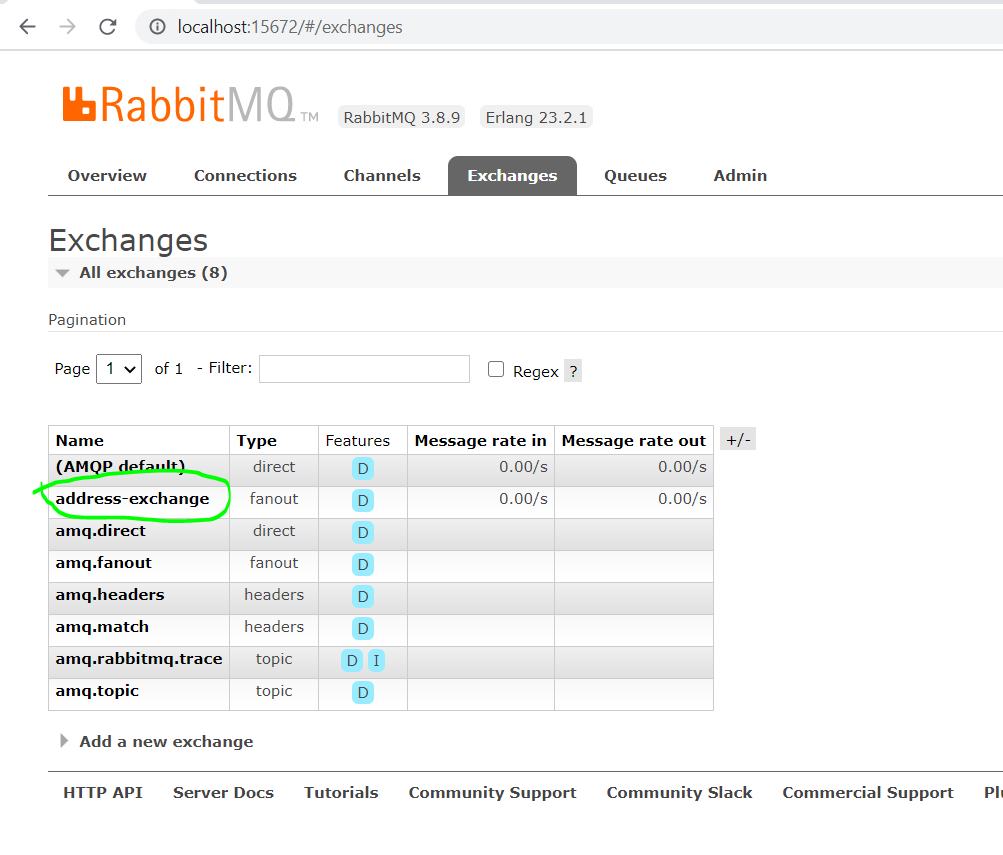The image size is (1003, 855).
Task: Click the D feature badge for amq.fanout
Action: pyautogui.click(x=363, y=565)
